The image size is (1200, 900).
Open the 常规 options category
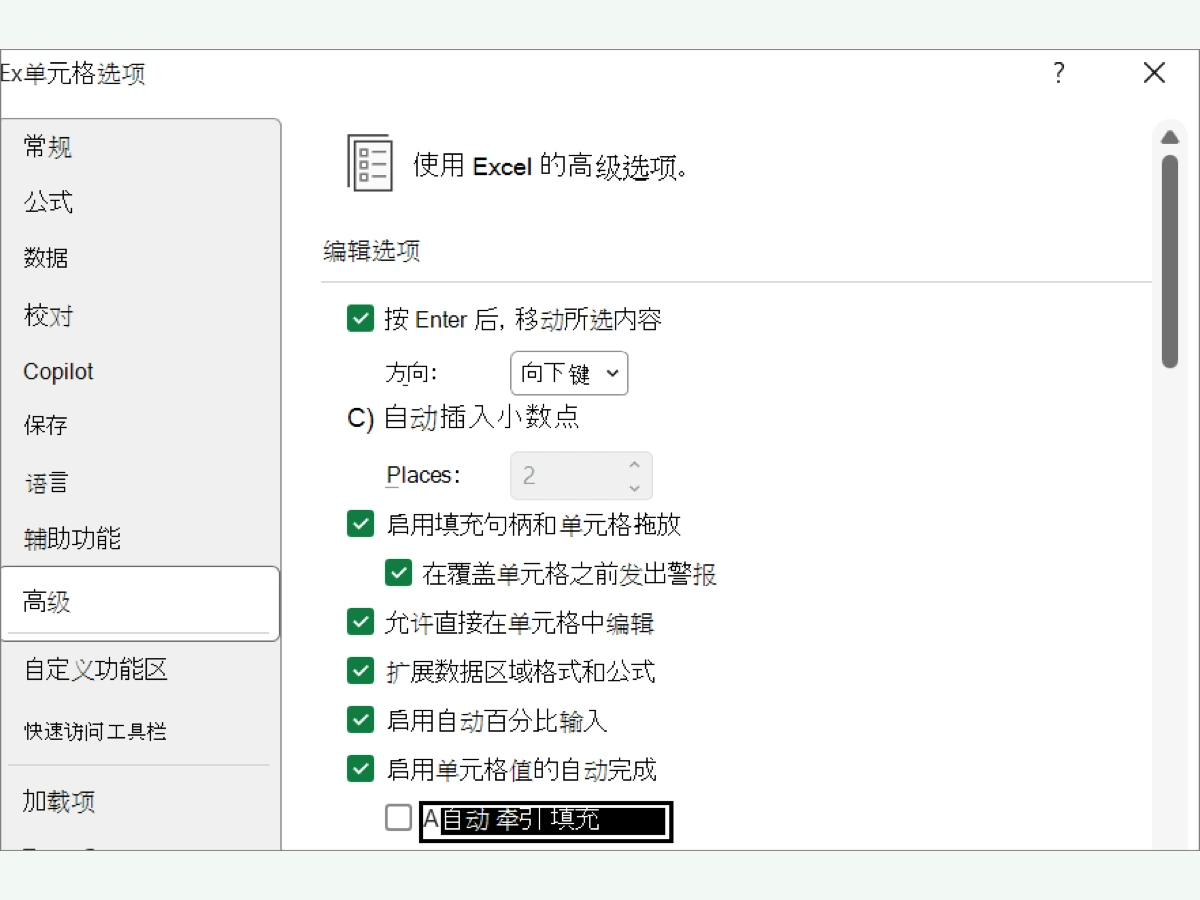pyautogui.click(x=140, y=148)
